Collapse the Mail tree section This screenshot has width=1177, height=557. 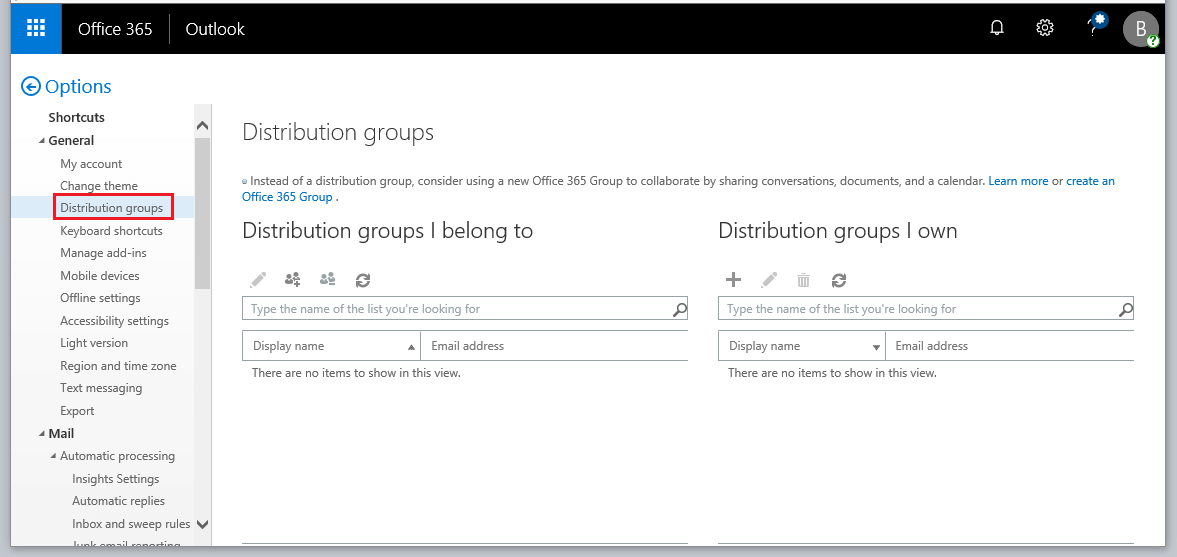42,434
